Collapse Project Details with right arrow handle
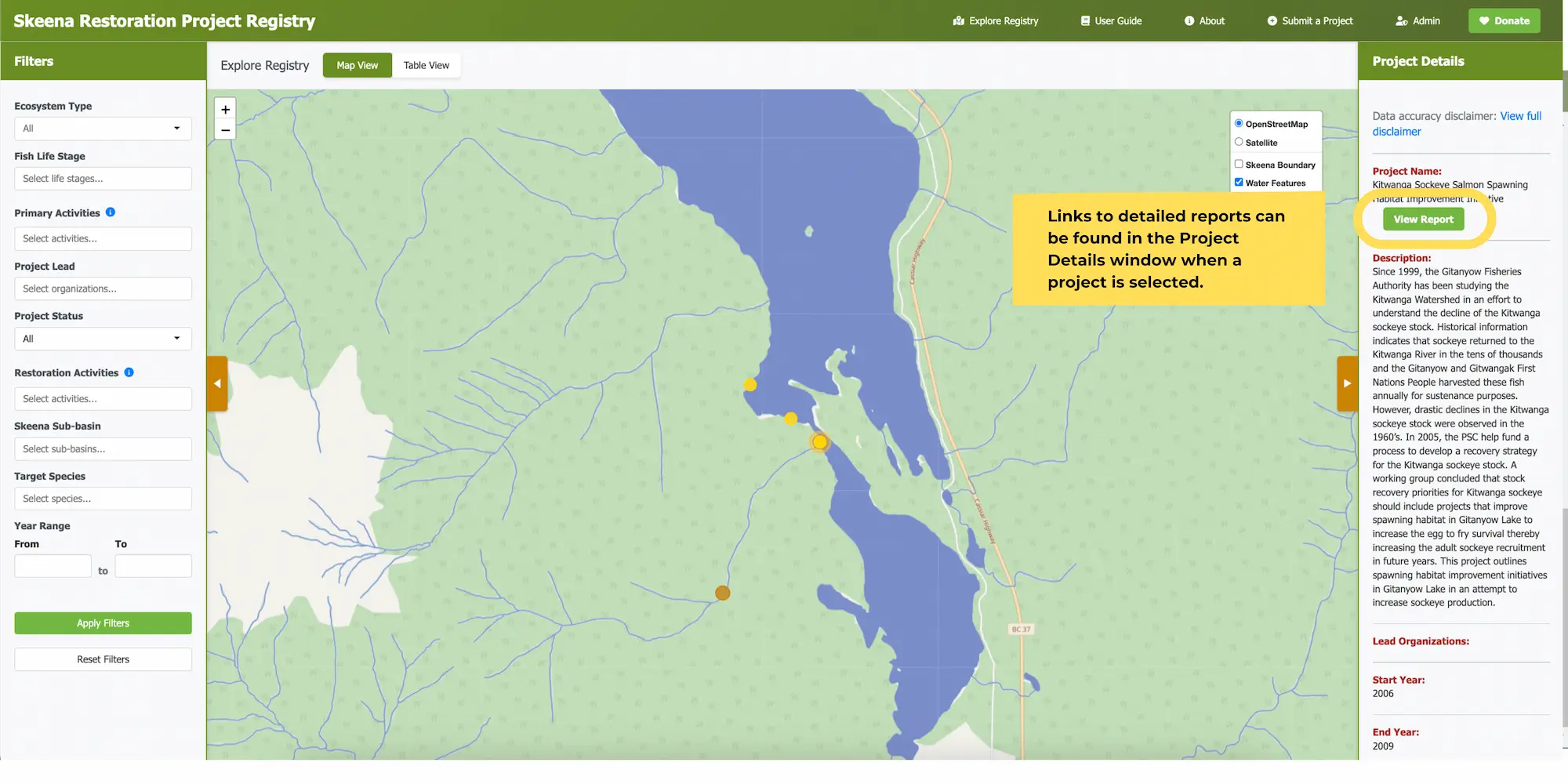The image size is (1568, 784). pos(1347,383)
